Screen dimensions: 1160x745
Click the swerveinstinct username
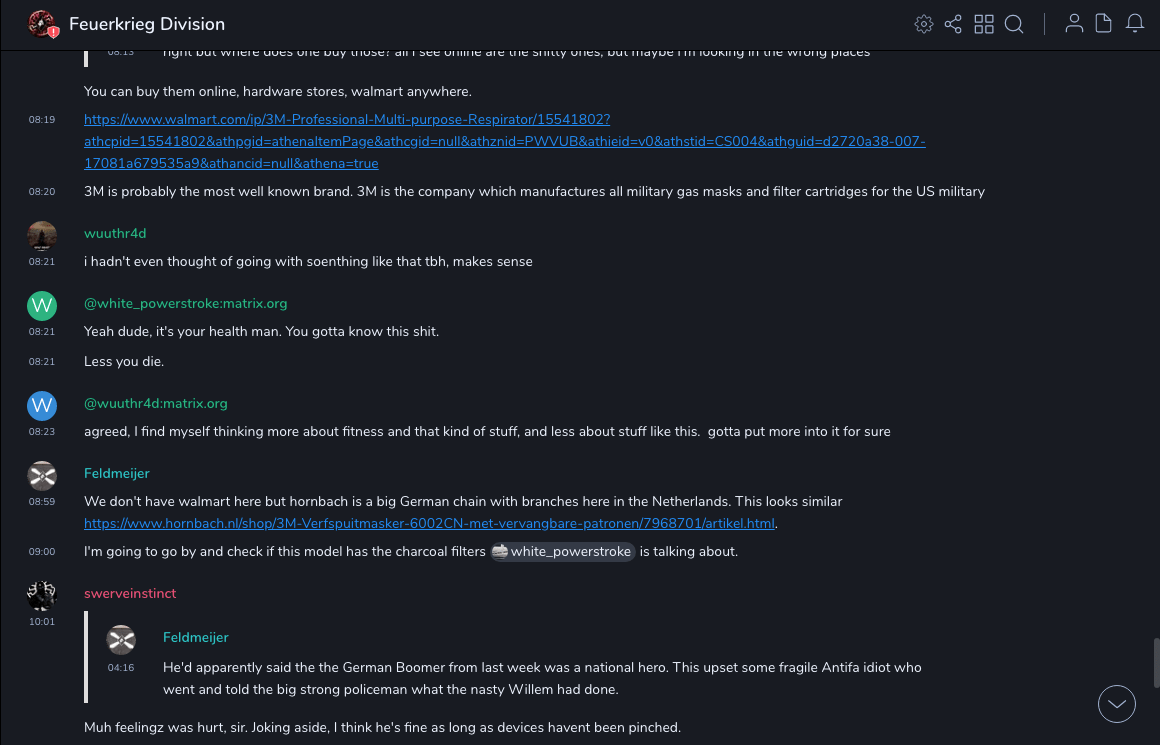130,593
